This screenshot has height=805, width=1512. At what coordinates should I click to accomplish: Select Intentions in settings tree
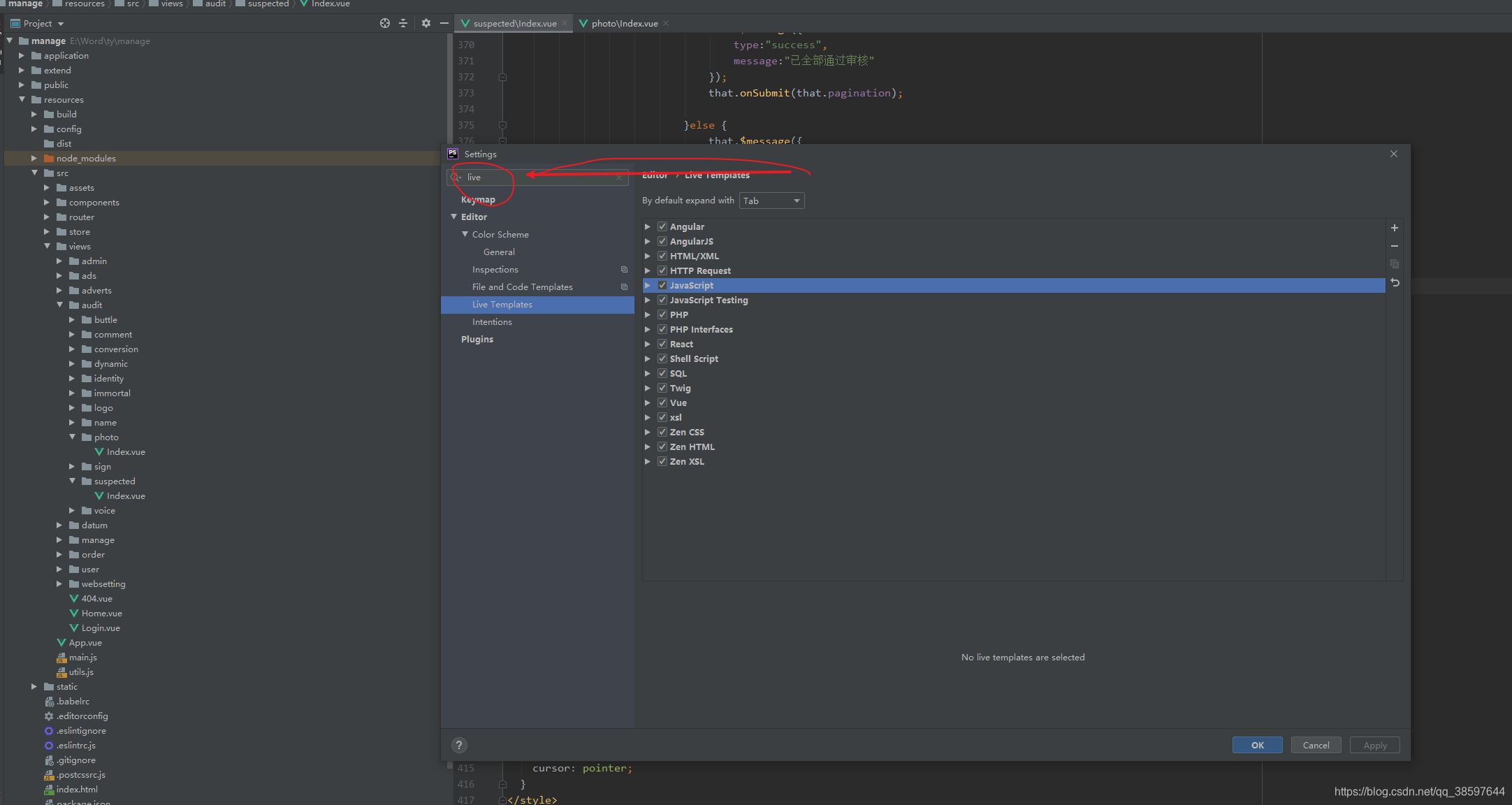492,321
